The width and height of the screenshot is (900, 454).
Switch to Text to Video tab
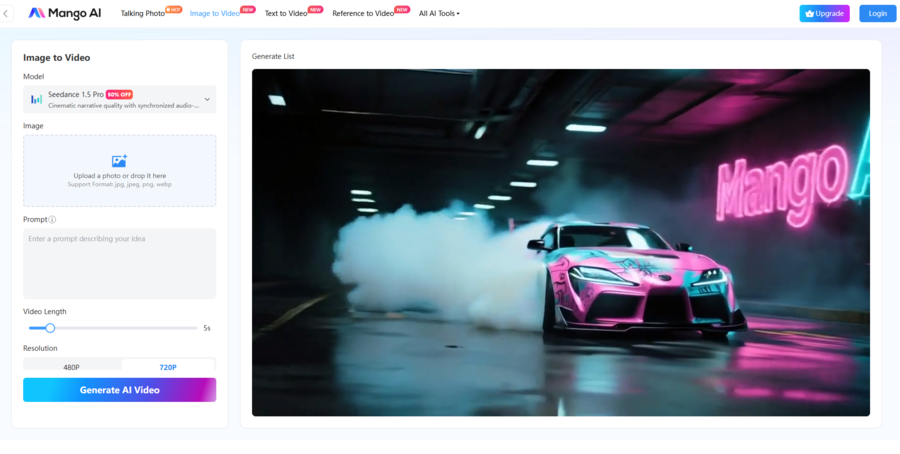coord(285,14)
